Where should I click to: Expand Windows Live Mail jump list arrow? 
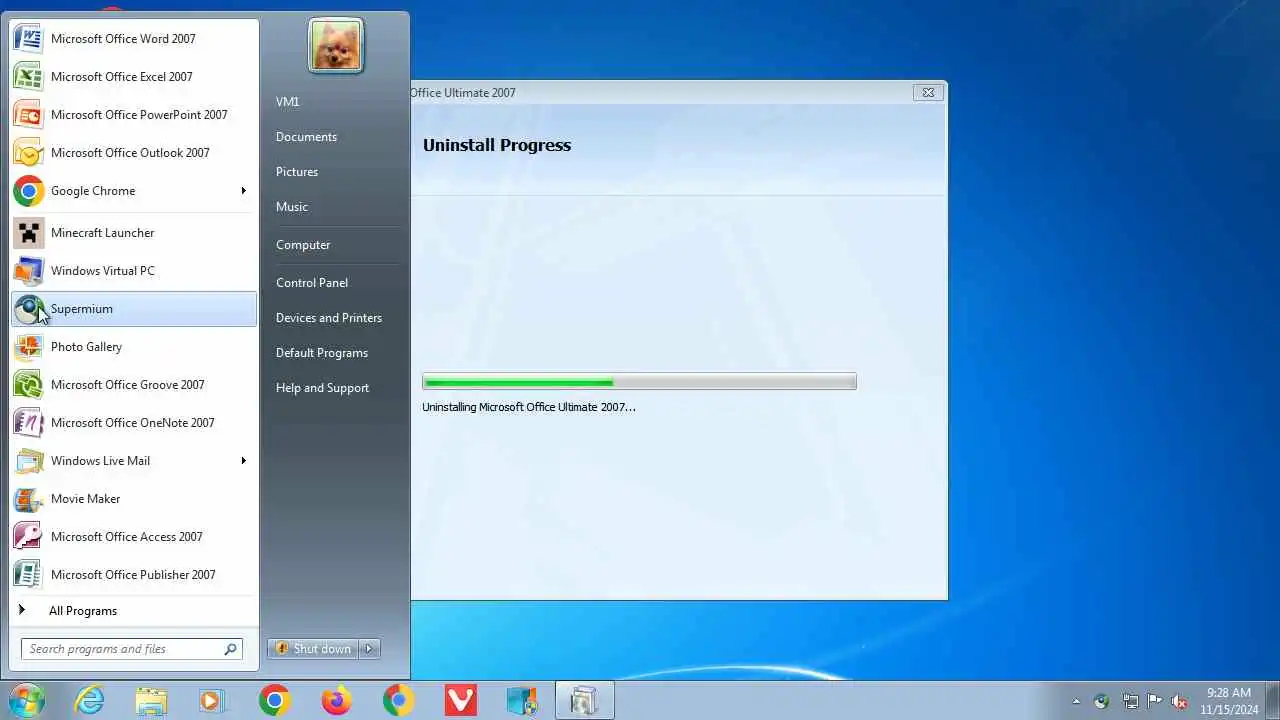243,461
